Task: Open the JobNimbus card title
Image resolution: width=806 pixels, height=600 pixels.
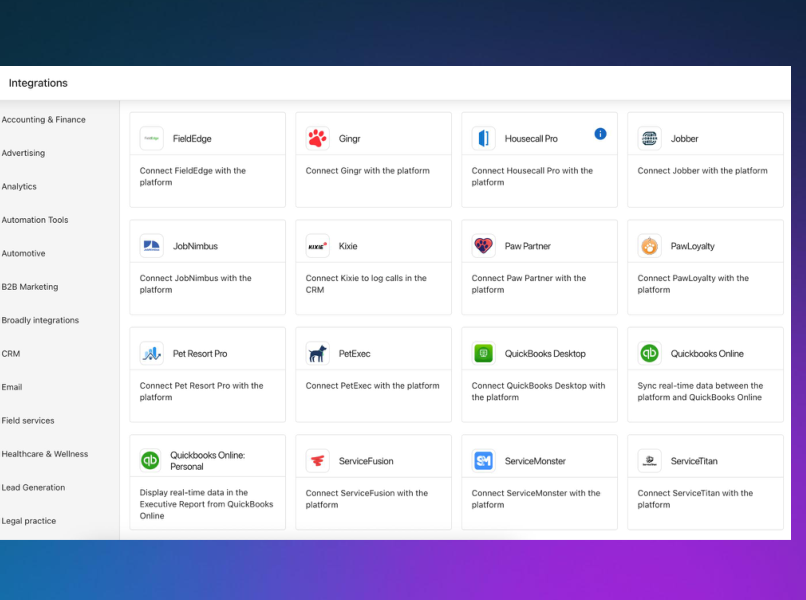Action: [x=195, y=246]
